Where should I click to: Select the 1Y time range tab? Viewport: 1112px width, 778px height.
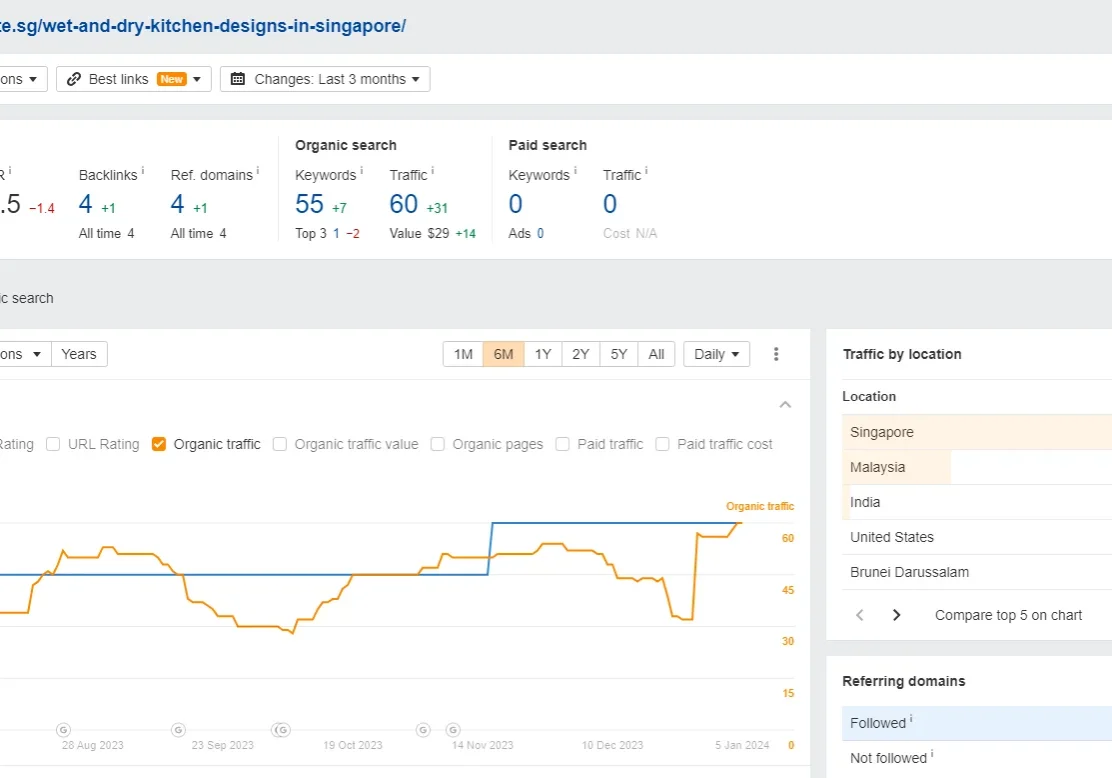[x=542, y=354]
